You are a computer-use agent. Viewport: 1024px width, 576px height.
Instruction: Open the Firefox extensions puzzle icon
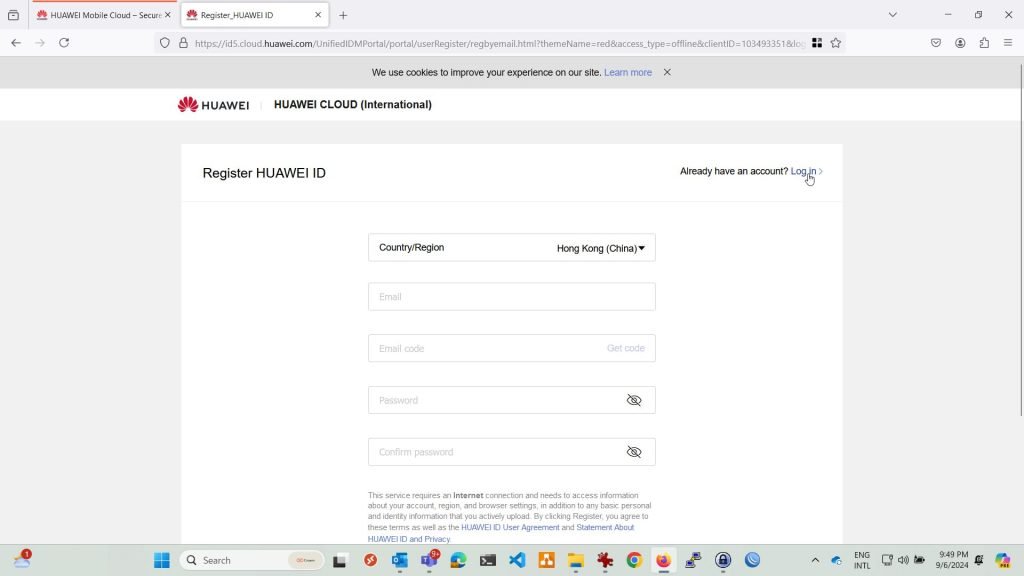[984, 43]
